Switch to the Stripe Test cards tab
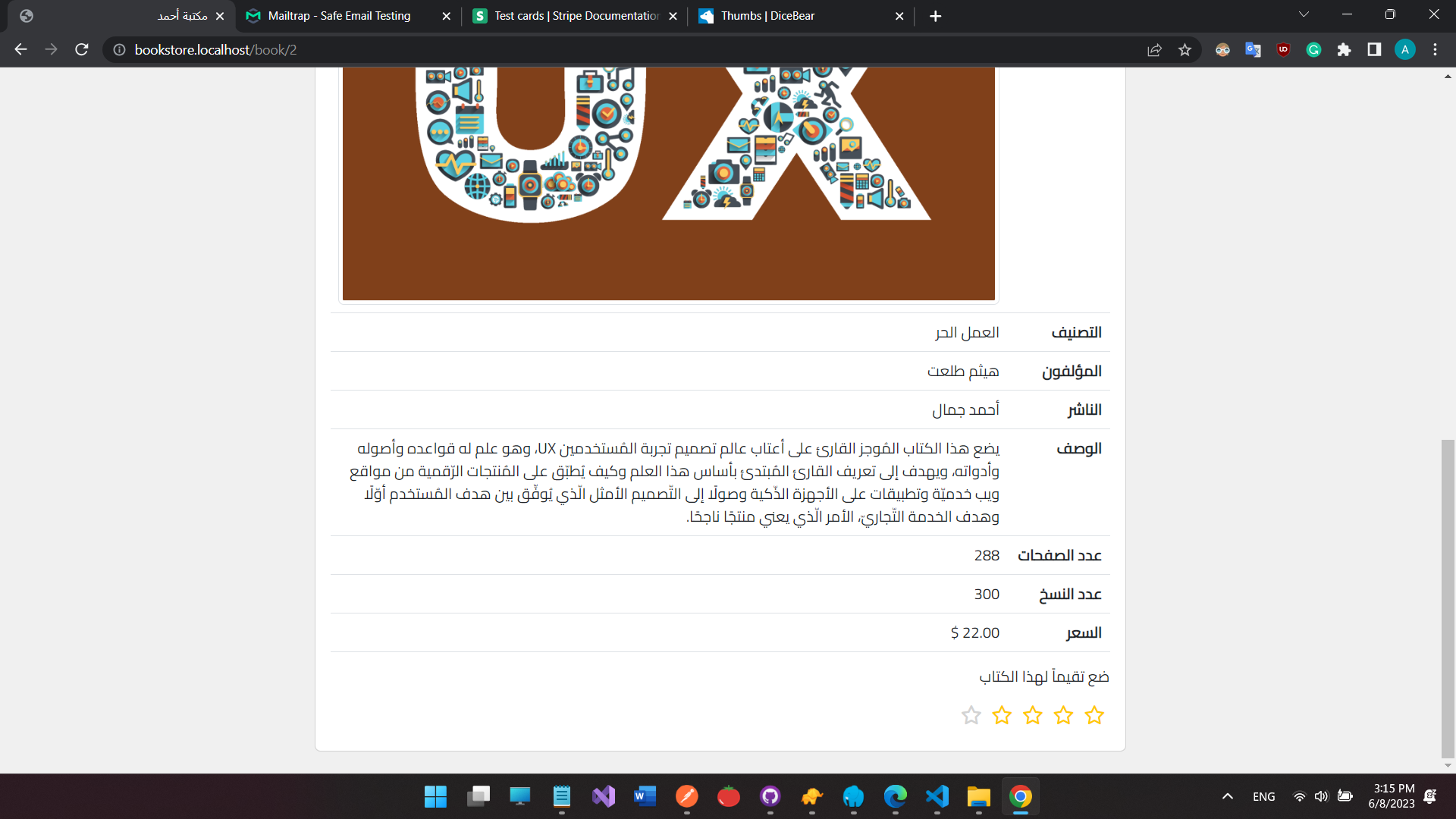The width and height of the screenshot is (1456, 819). pos(569,15)
